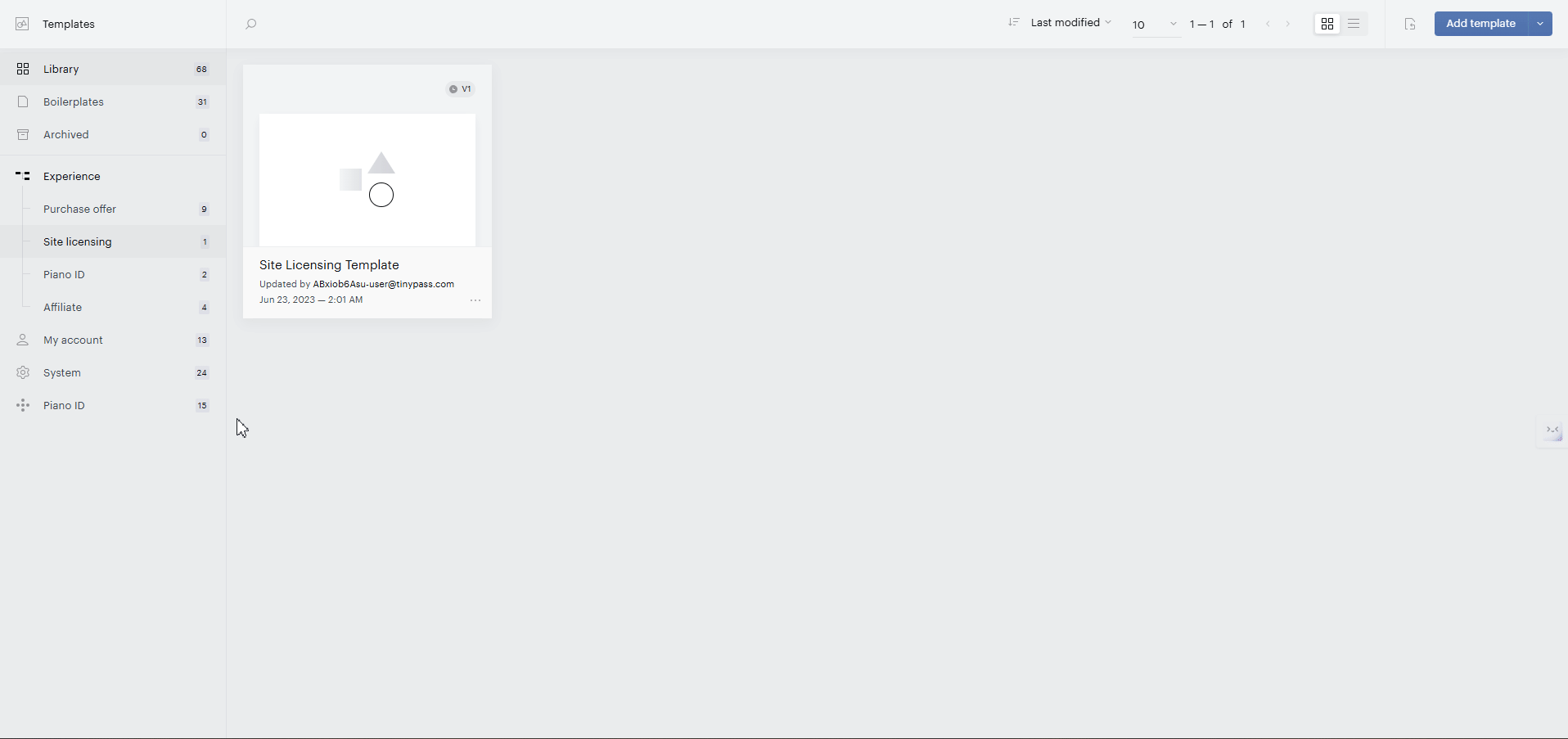Screen dimensions: 1568x739
Task: Select the Purchase offer category
Action: pos(113,209)
